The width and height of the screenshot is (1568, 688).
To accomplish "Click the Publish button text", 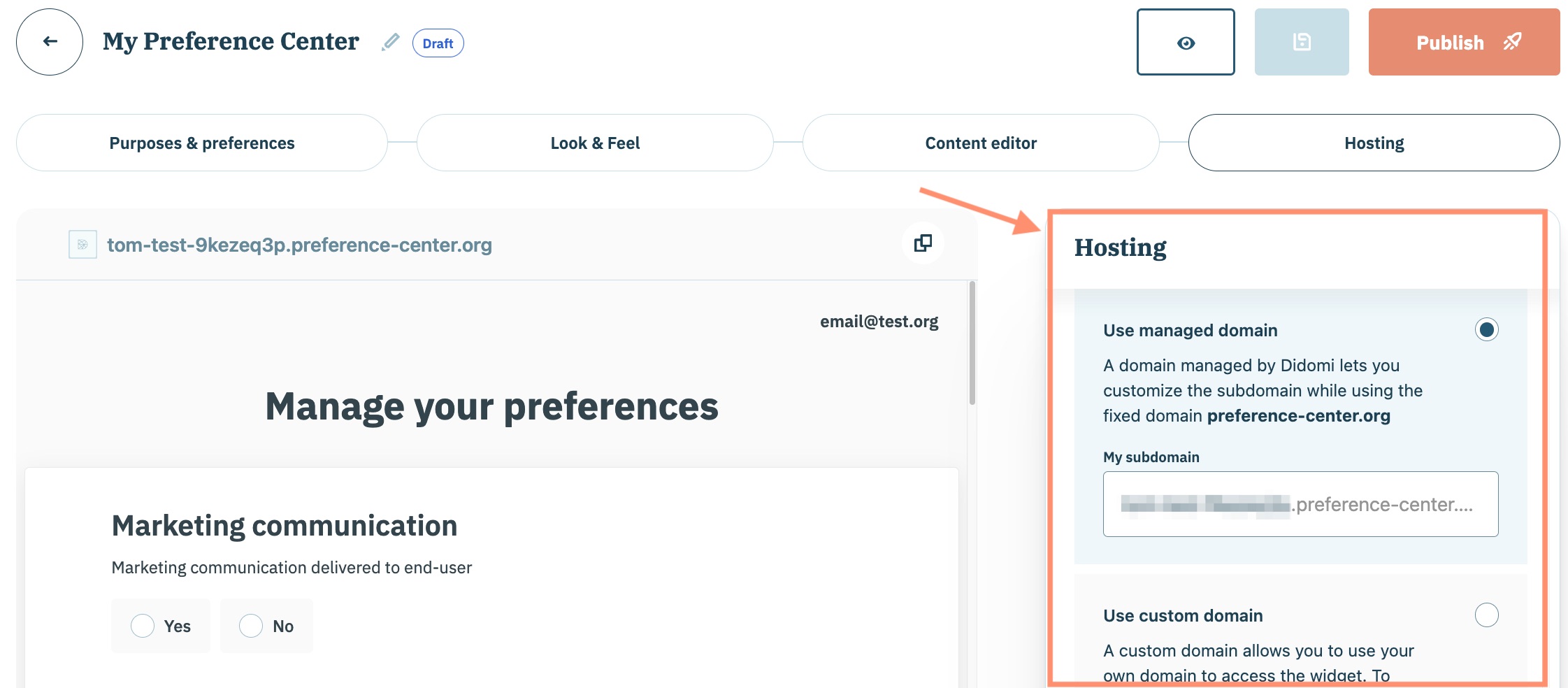I will [1449, 43].
